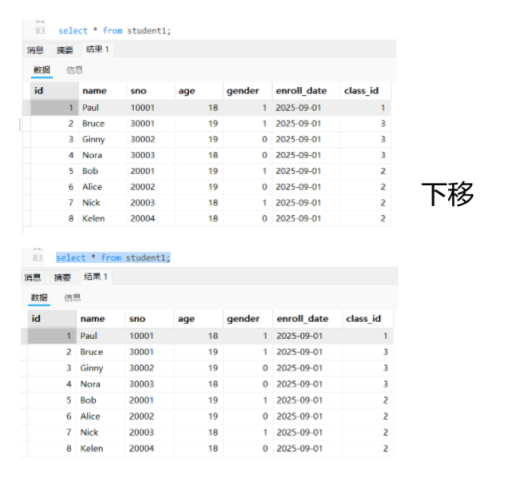Switch to 数据 subtab in upper panel

[42, 70]
